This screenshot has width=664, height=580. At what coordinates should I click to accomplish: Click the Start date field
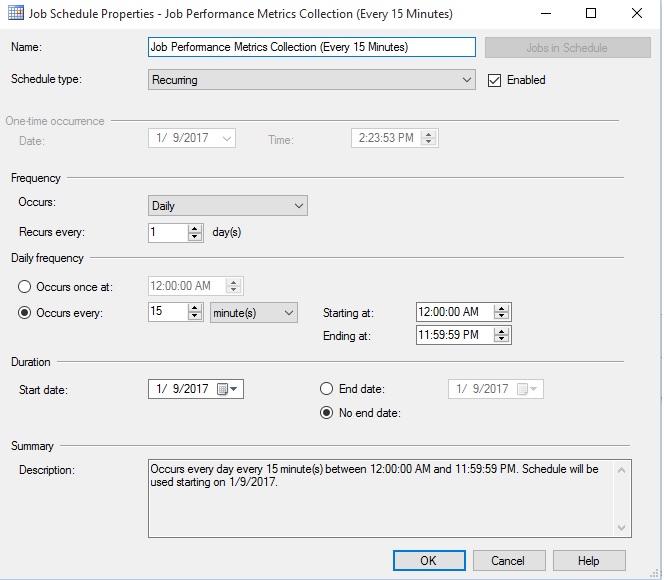tap(196, 389)
